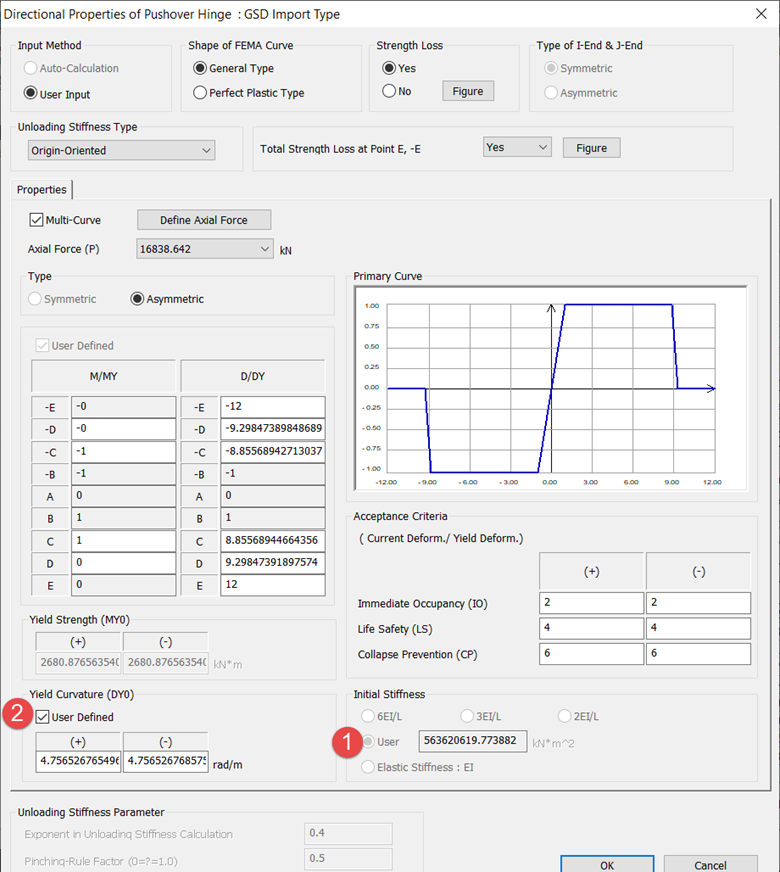Open the Axial Force (P) dropdown
The height and width of the screenshot is (872, 780).
(204, 249)
